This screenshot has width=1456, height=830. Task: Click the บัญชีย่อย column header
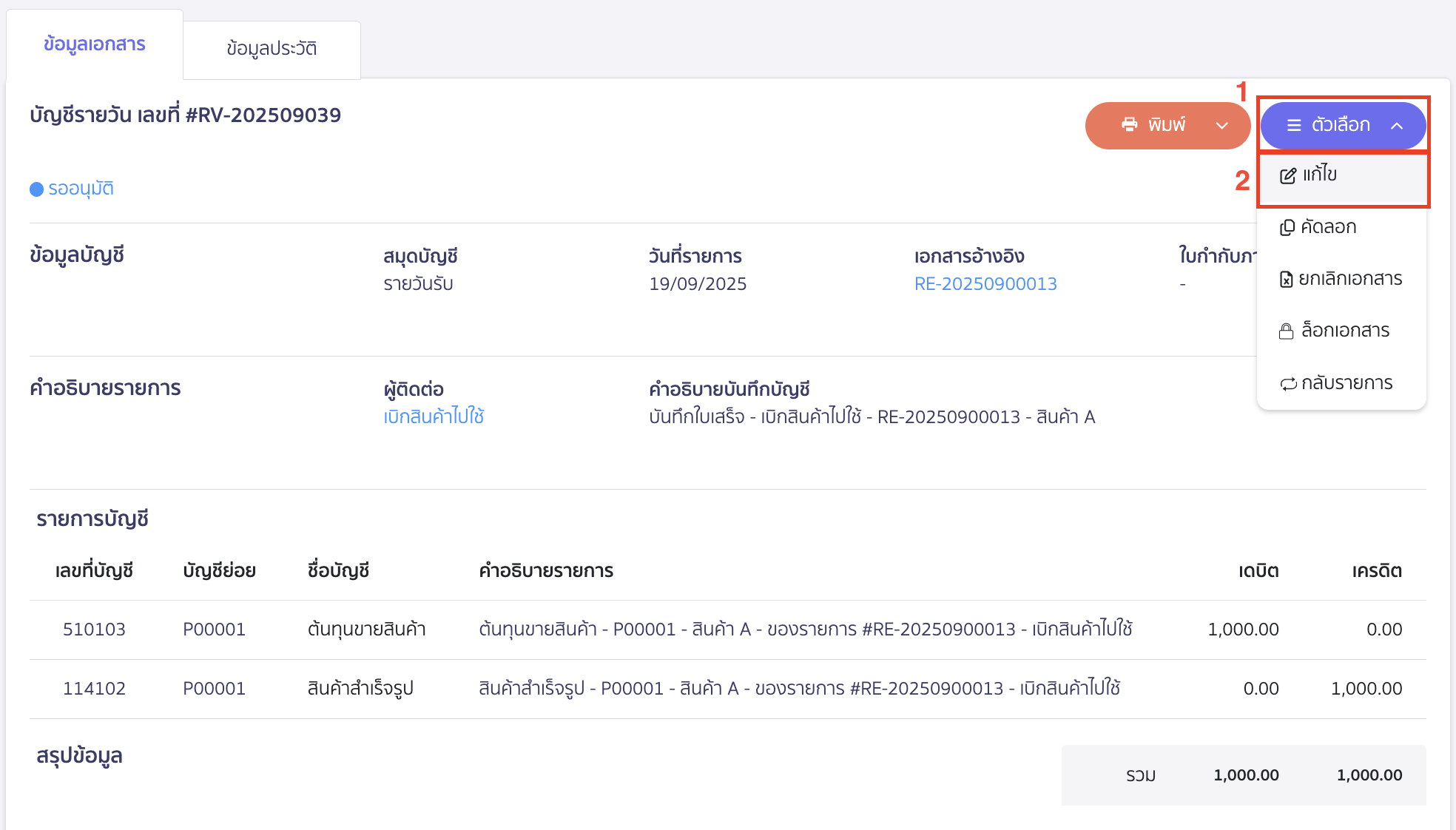pos(219,571)
